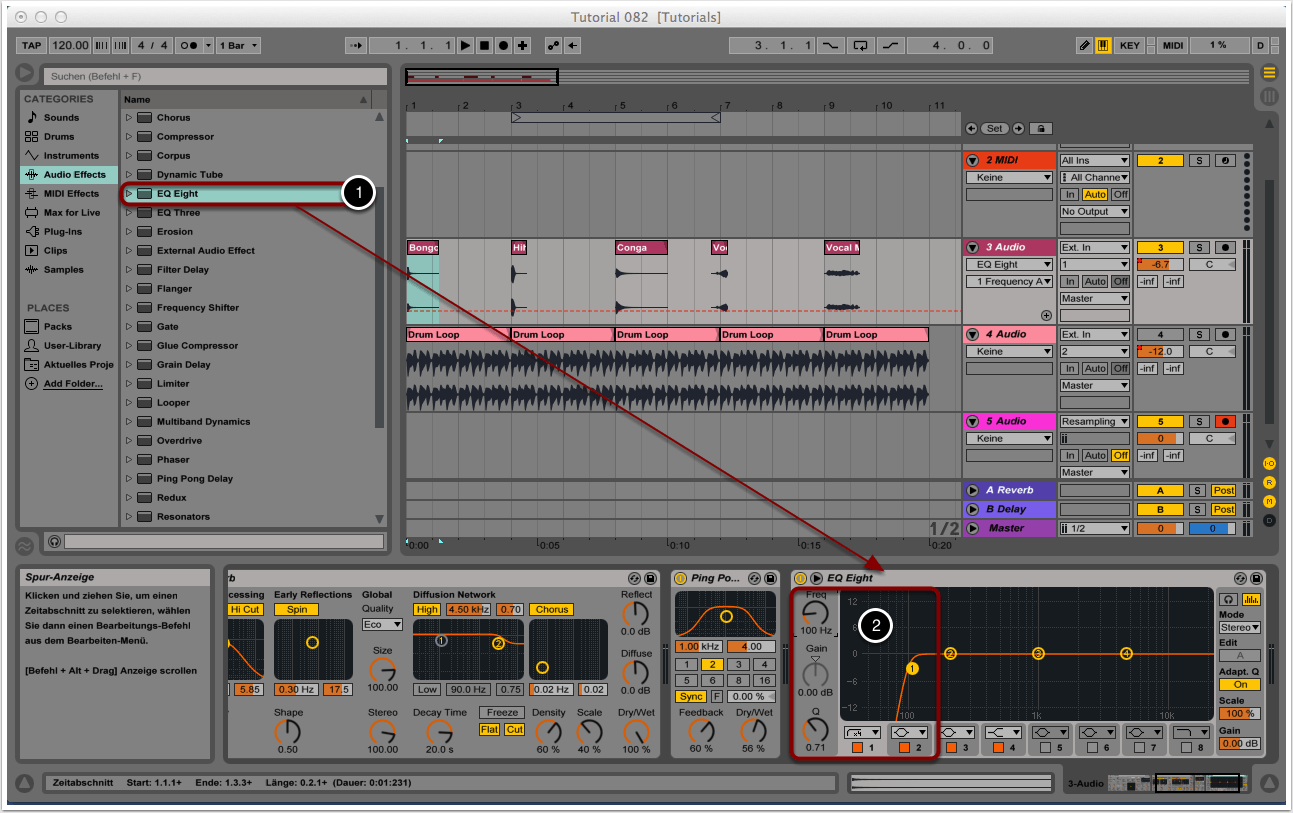Open the Stereo Mode dropdown in EQ Eight
1293x813 pixels.
1239,627
